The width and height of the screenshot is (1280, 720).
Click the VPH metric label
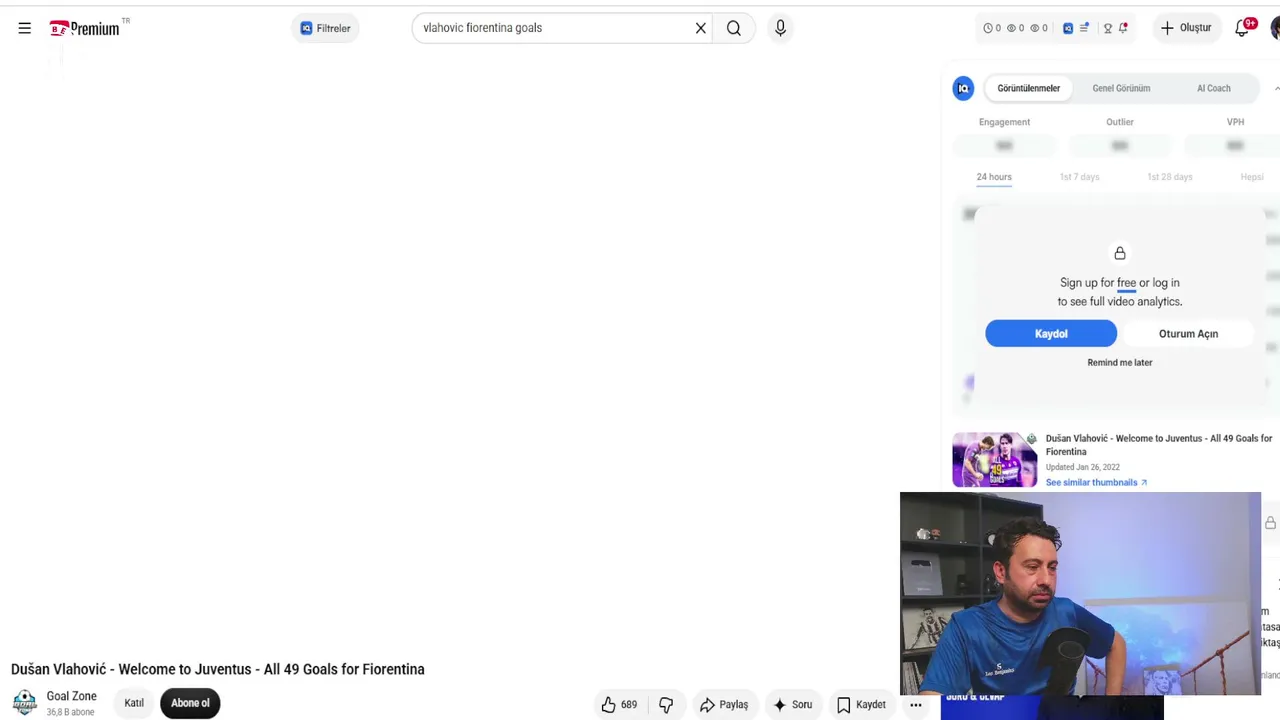[1235, 122]
